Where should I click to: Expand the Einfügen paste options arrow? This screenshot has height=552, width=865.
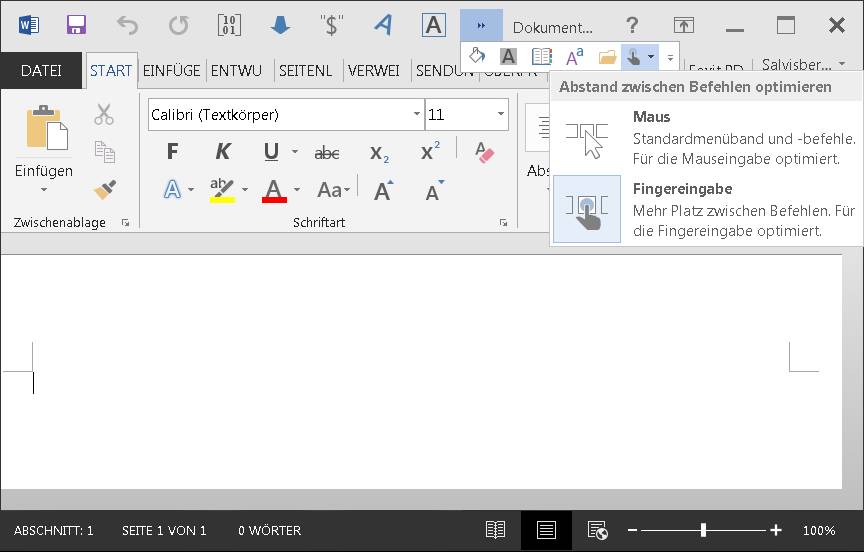click(x=44, y=190)
